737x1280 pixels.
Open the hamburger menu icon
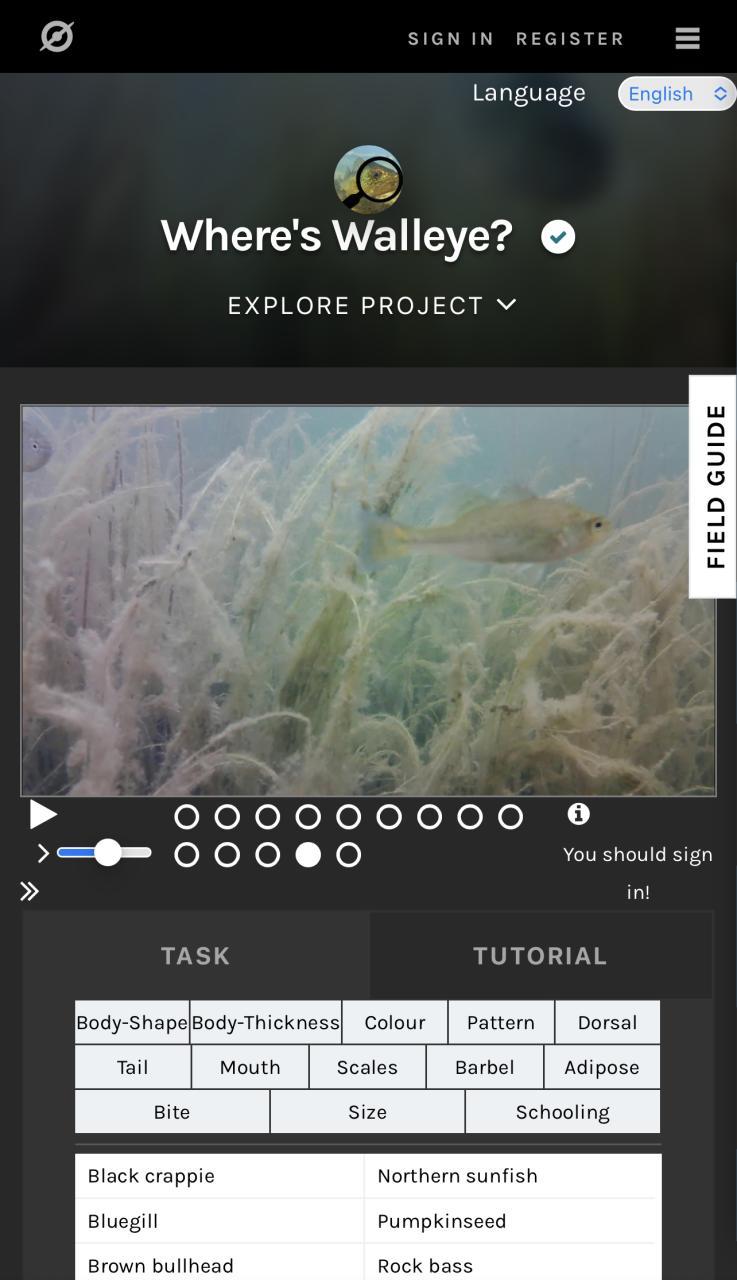[x=687, y=38]
